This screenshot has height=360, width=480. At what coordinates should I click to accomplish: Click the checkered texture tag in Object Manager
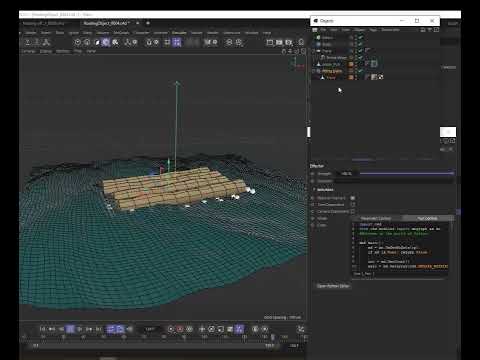click(381, 77)
